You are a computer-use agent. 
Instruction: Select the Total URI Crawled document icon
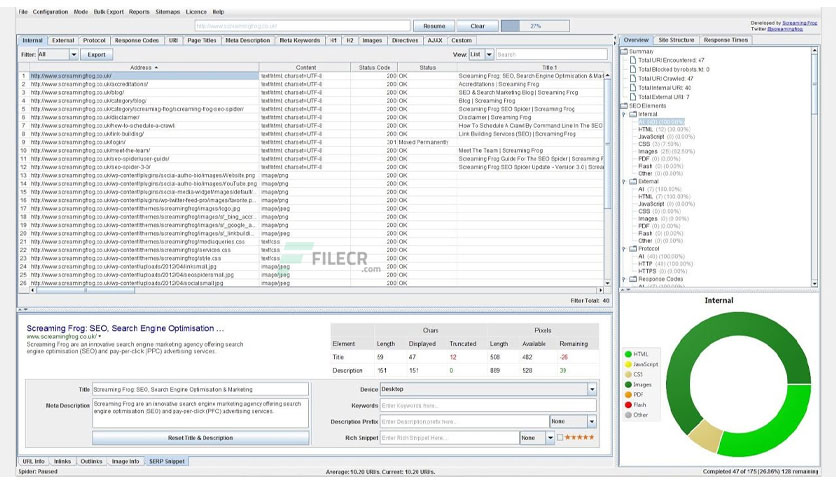tap(633, 78)
